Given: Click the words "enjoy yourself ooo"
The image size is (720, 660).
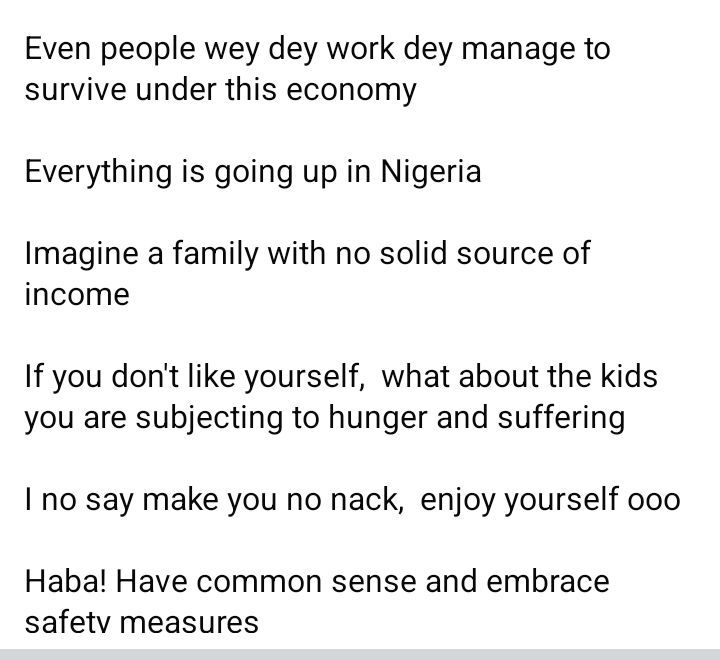Looking at the screenshot, I should pyautogui.click(x=550, y=499).
